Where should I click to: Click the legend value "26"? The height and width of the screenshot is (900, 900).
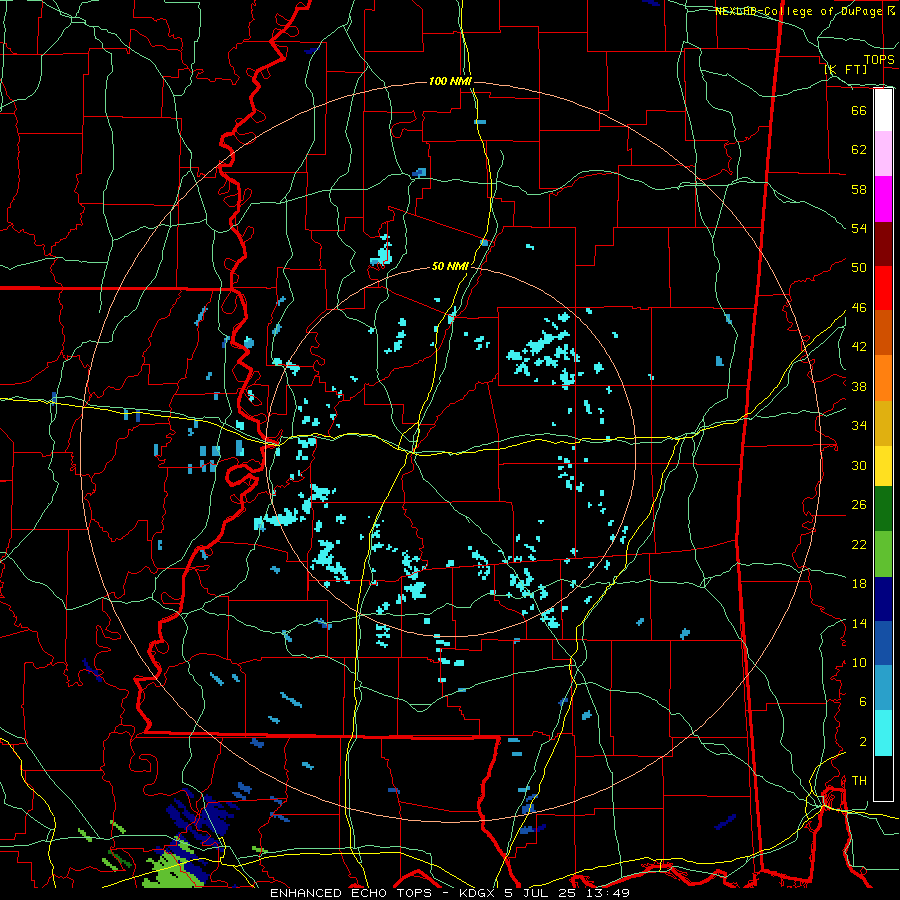tap(859, 505)
